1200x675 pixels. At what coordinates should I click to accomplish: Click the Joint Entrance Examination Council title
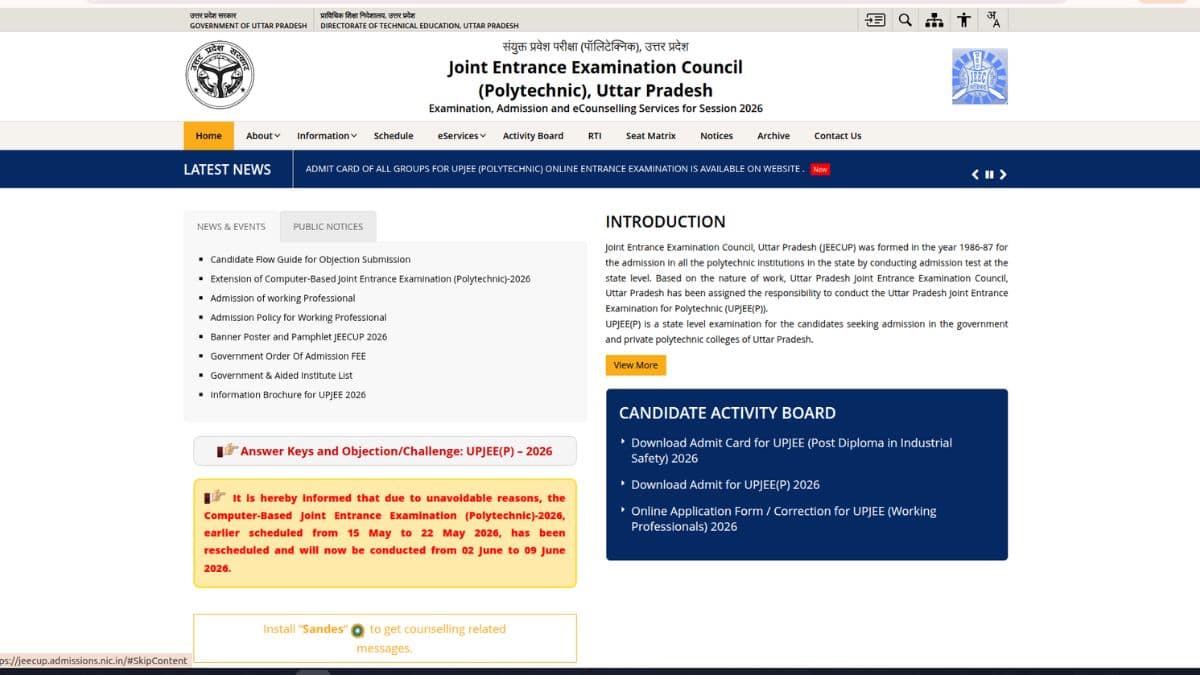595,79
